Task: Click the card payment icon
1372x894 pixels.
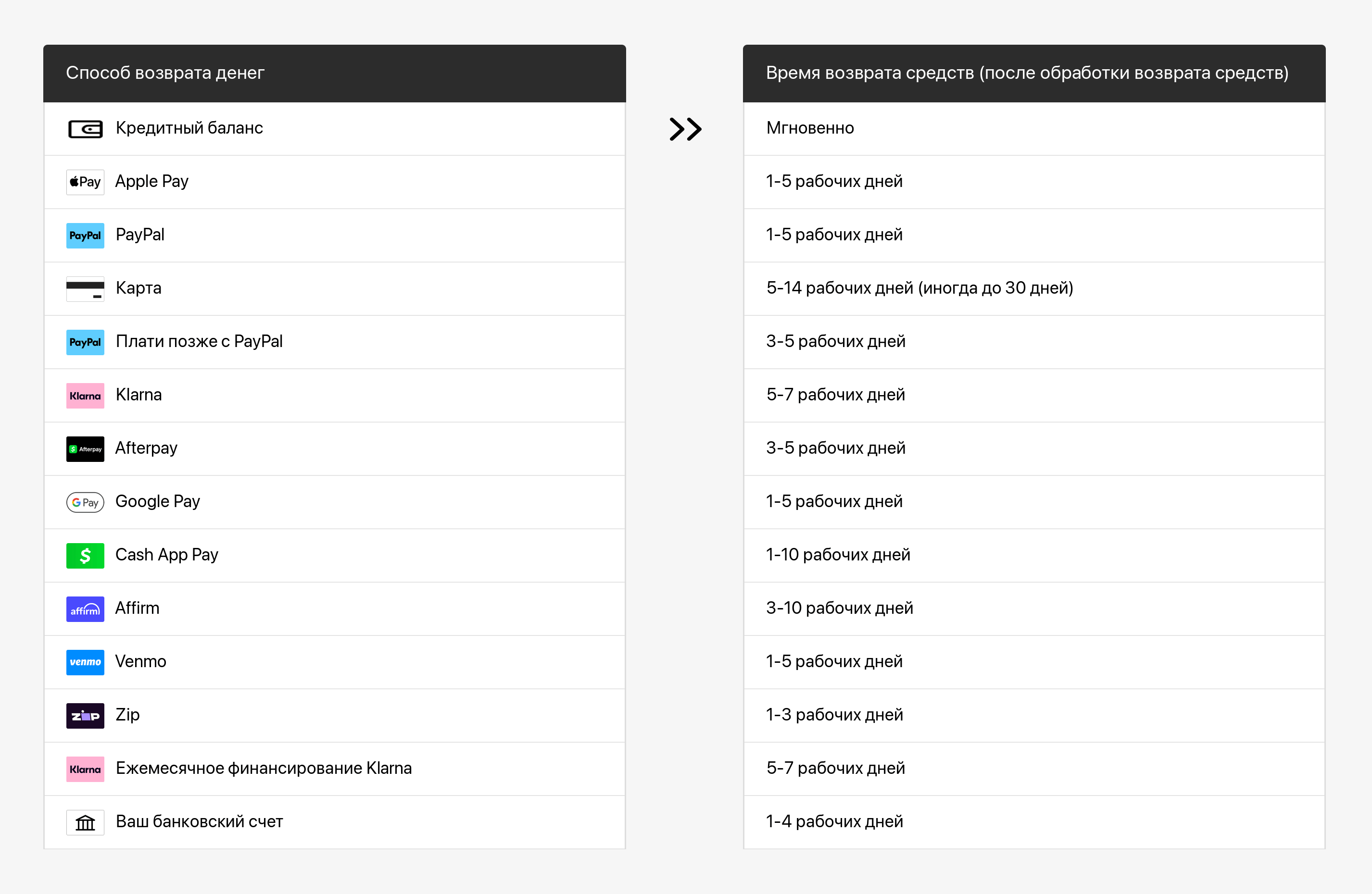Action: pos(85,288)
